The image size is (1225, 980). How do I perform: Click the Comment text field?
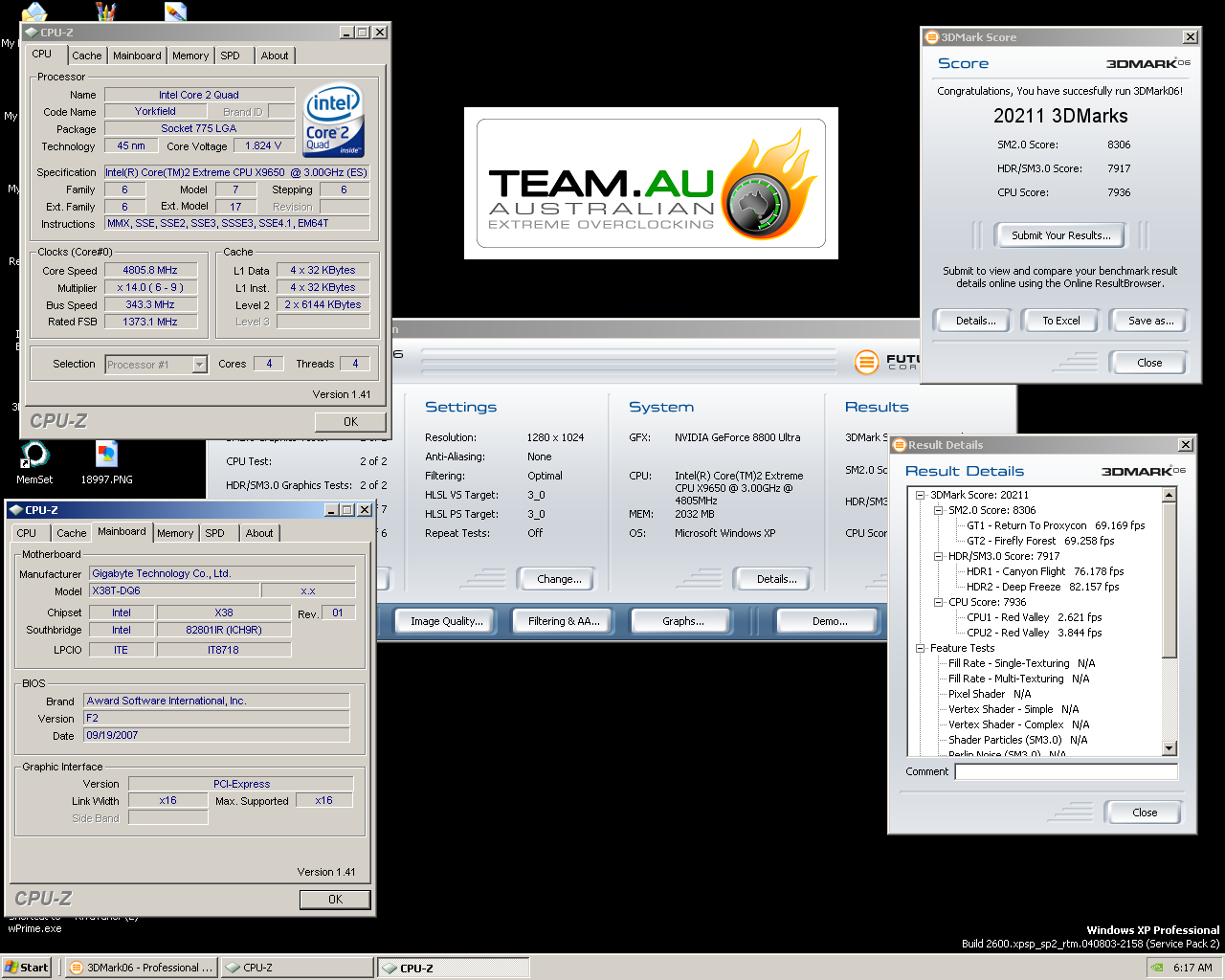pyautogui.click(x=1065, y=771)
